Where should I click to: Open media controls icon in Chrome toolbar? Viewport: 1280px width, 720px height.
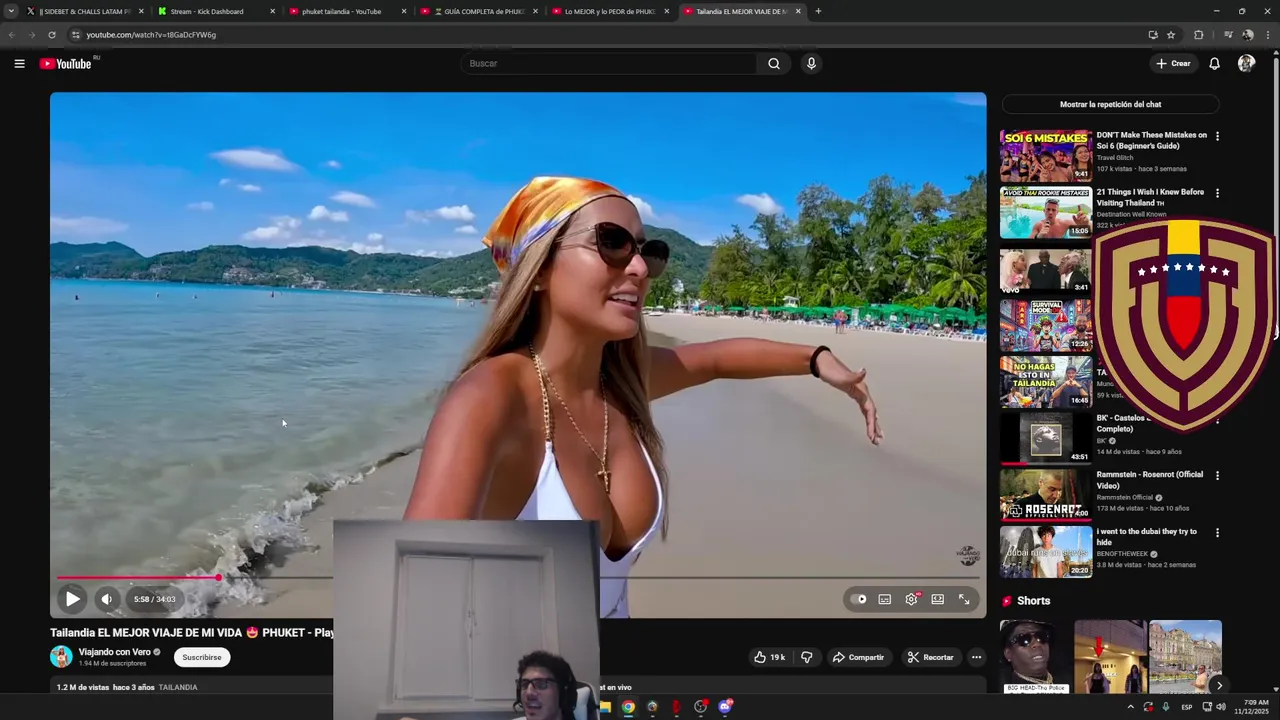pos(1228,35)
